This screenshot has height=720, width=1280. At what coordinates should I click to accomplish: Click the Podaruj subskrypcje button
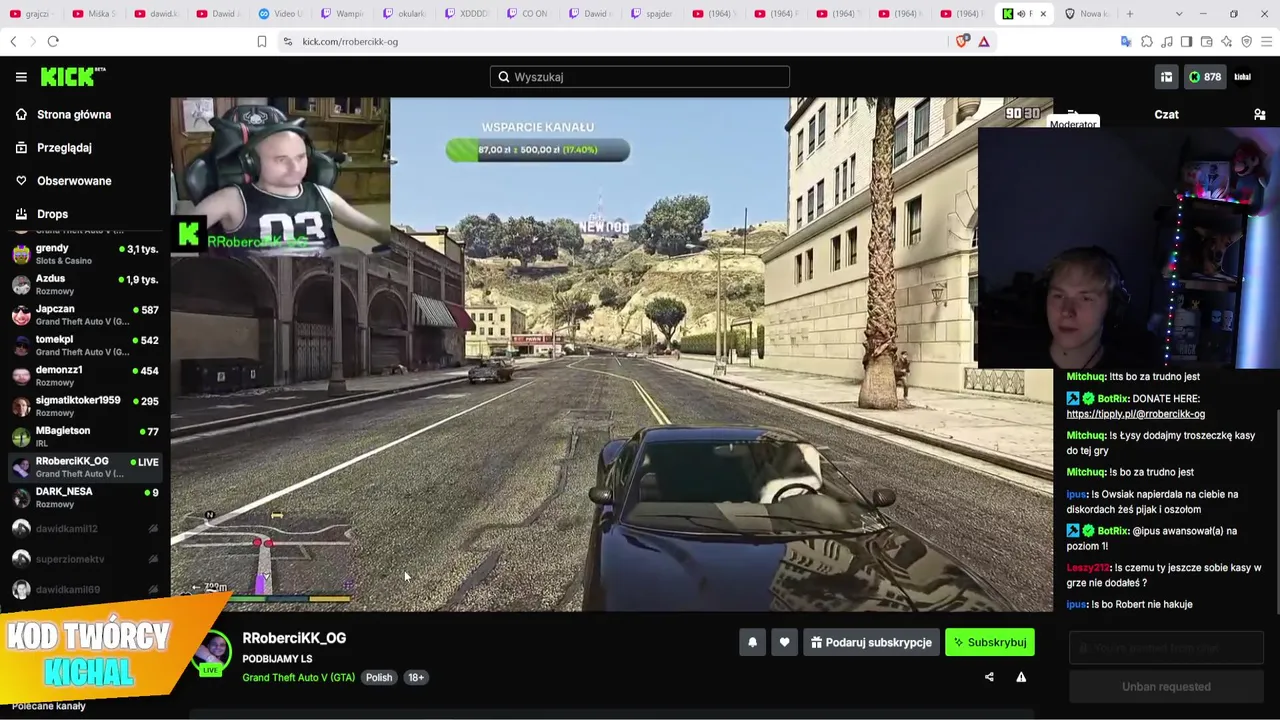pos(871,642)
